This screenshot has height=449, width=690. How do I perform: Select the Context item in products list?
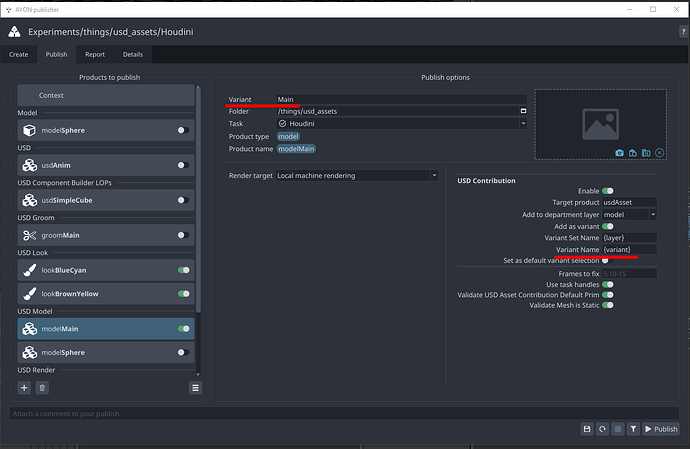pyautogui.click(x=106, y=95)
